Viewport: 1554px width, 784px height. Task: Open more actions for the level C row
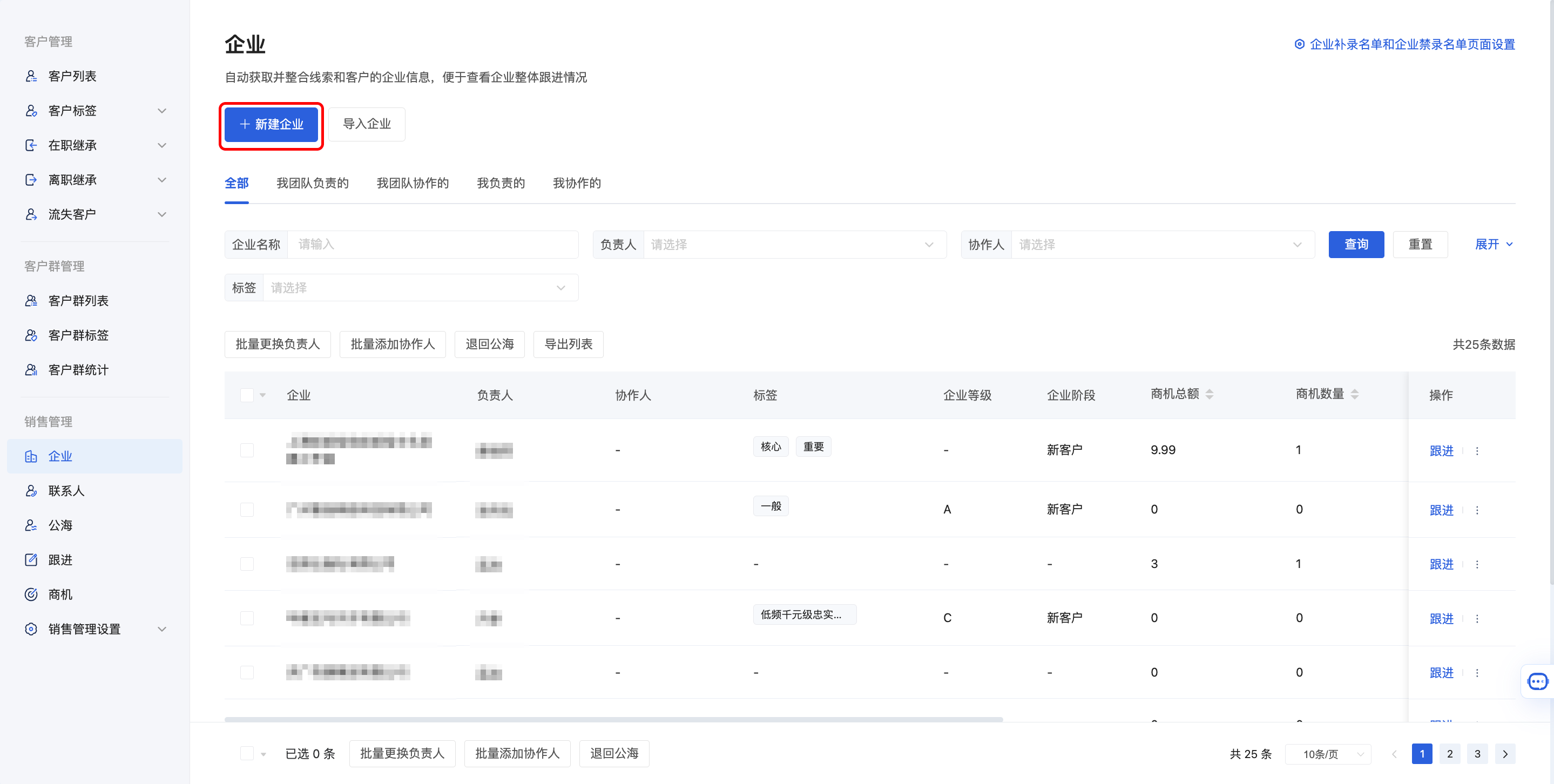[1477, 618]
